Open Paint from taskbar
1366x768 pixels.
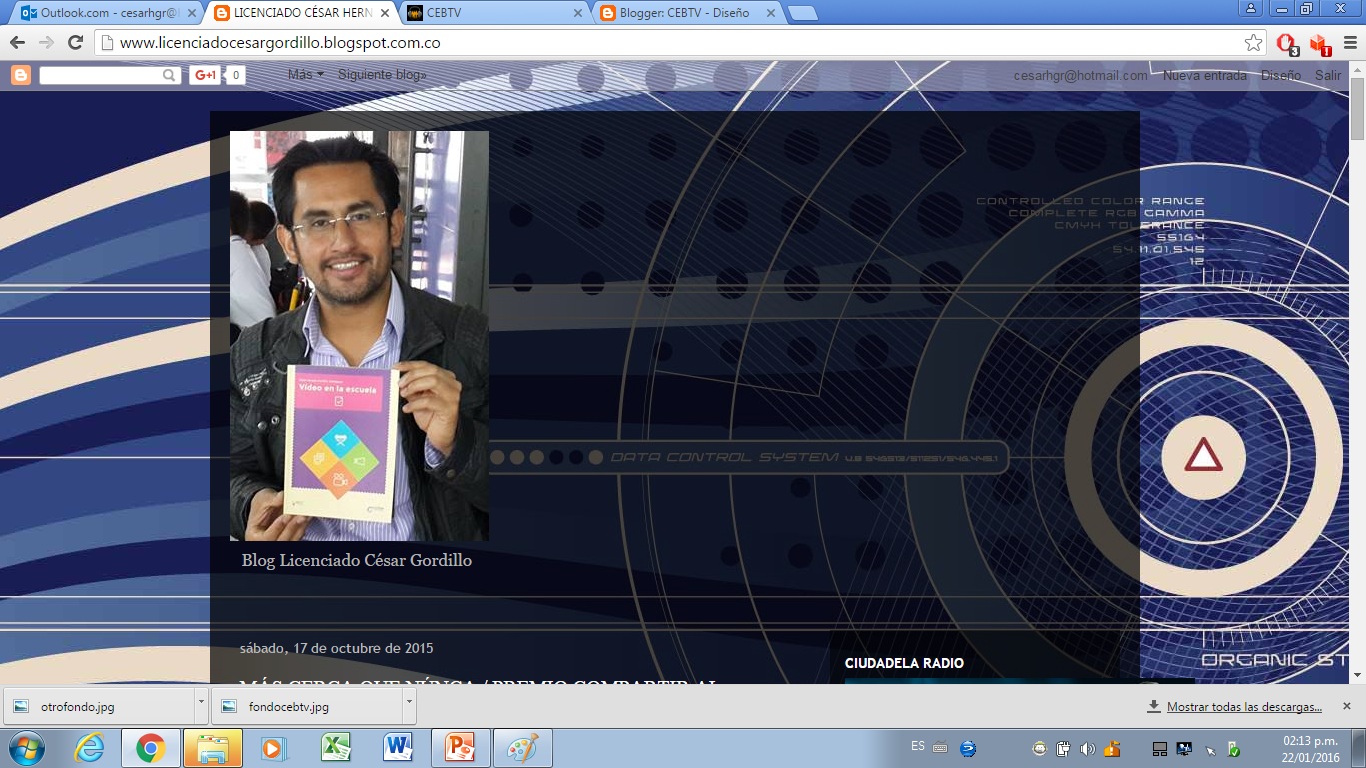click(x=522, y=748)
